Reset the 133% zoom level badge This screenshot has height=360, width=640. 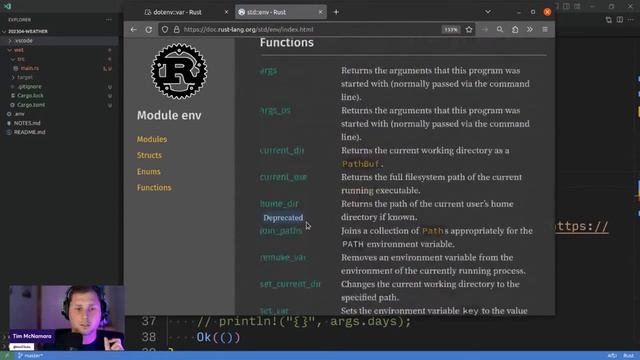pyautogui.click(x=451, y=29)
